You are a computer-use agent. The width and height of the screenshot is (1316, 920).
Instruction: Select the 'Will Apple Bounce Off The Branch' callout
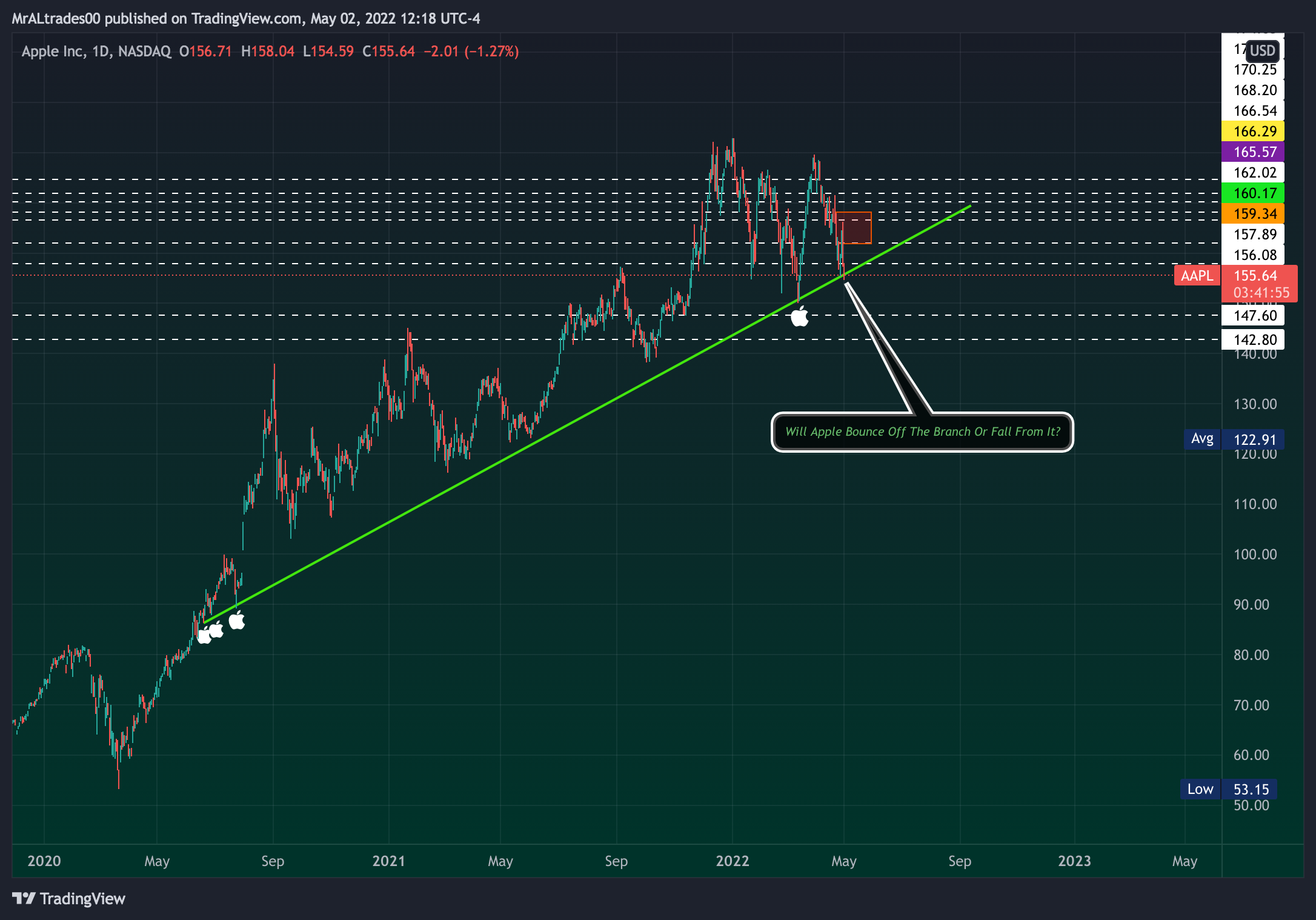click(922, 432)
